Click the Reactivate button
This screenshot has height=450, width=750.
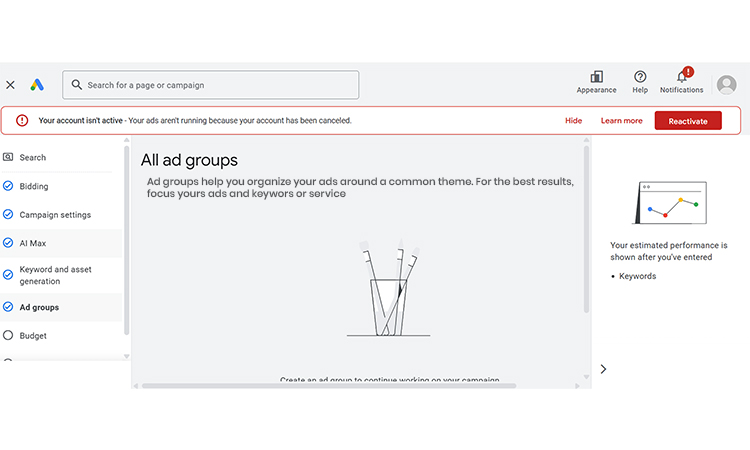(688, 121)
